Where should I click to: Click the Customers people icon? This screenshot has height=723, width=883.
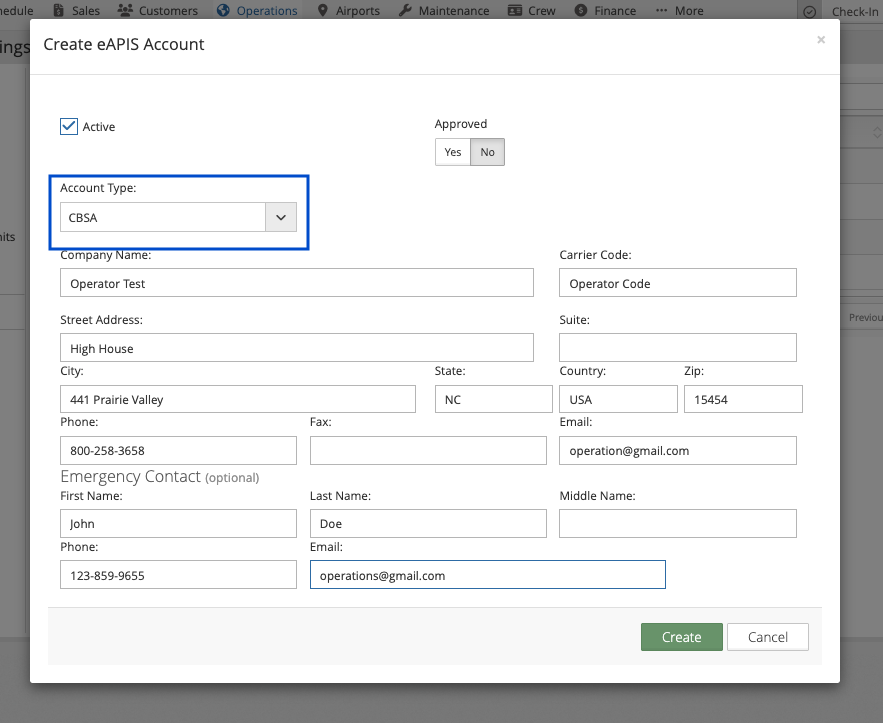click(125, 11)
